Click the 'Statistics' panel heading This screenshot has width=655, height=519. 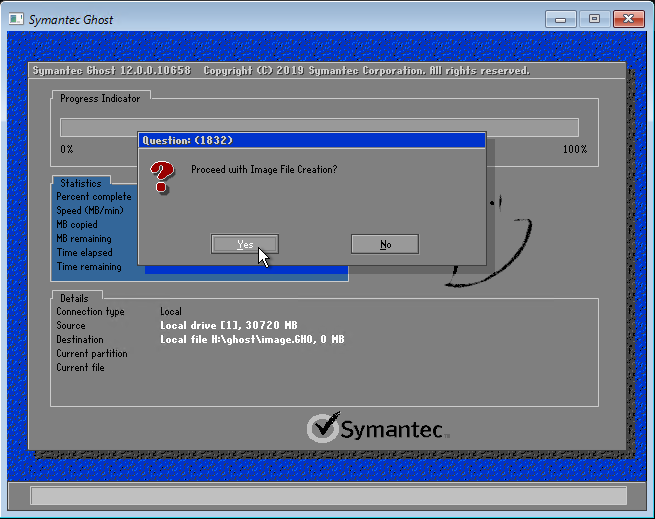(x=81, y=183)
